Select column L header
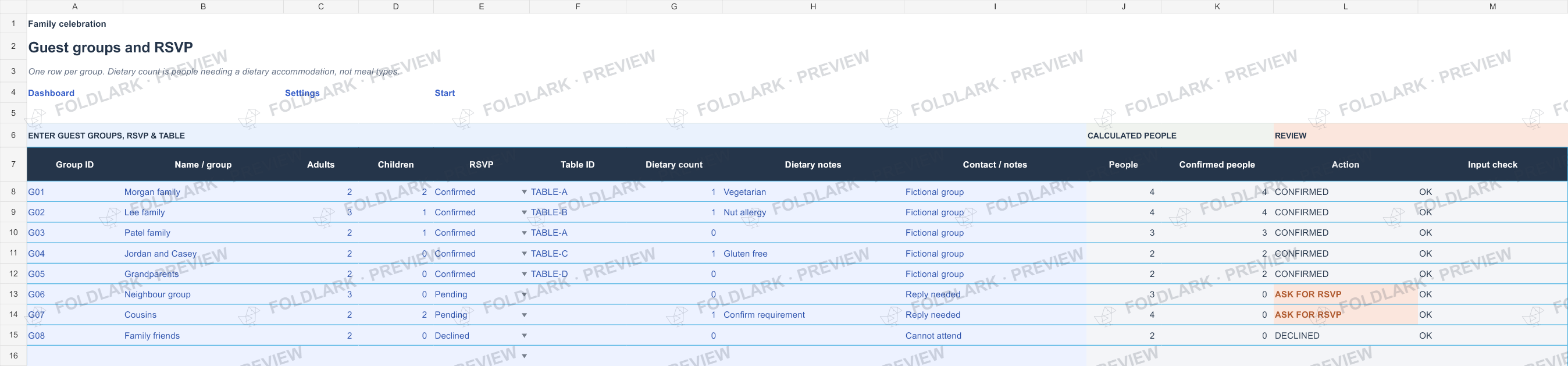This screenshot has height=366, width=1568. click(x=1345, y=7)
